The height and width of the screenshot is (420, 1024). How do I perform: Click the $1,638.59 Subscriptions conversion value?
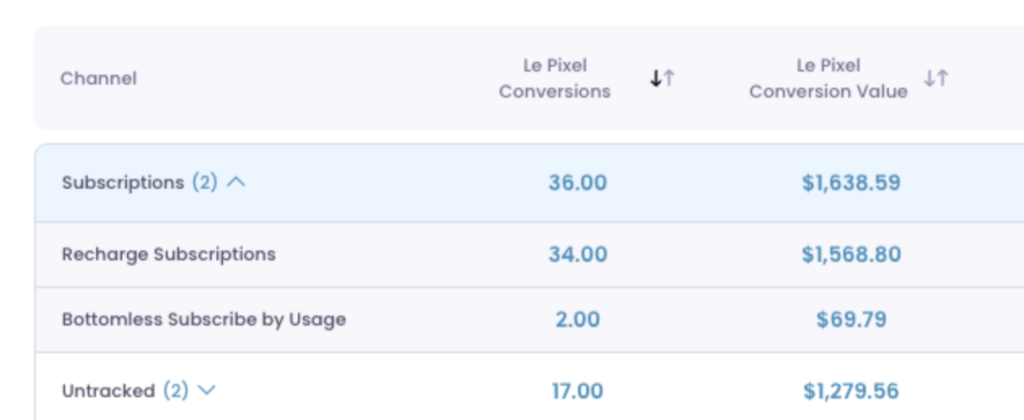(x=851, y=183)
